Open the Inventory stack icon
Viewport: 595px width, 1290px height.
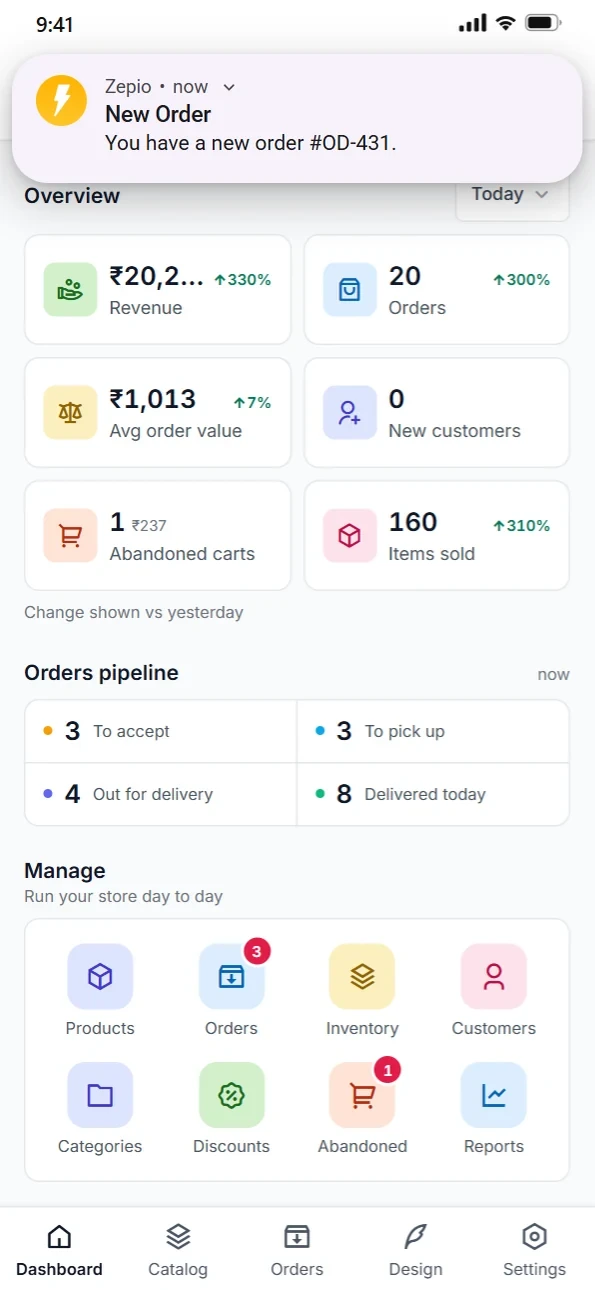click(362, 976)
